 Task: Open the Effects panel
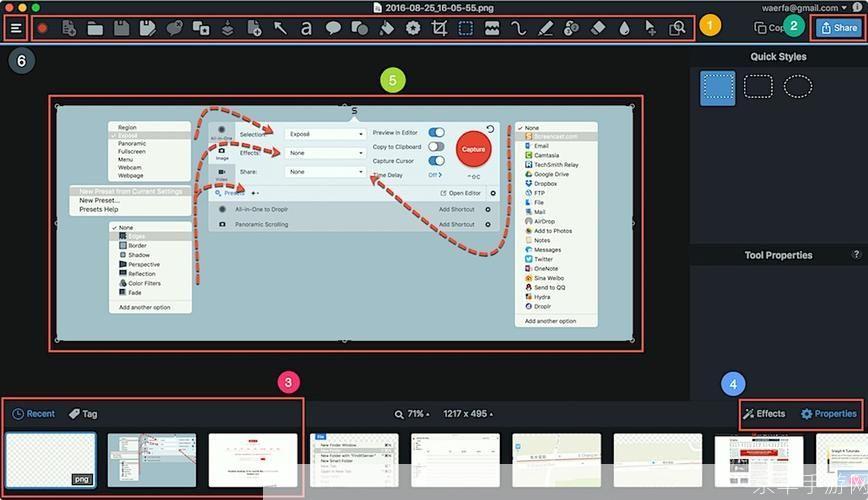point(764,414)
